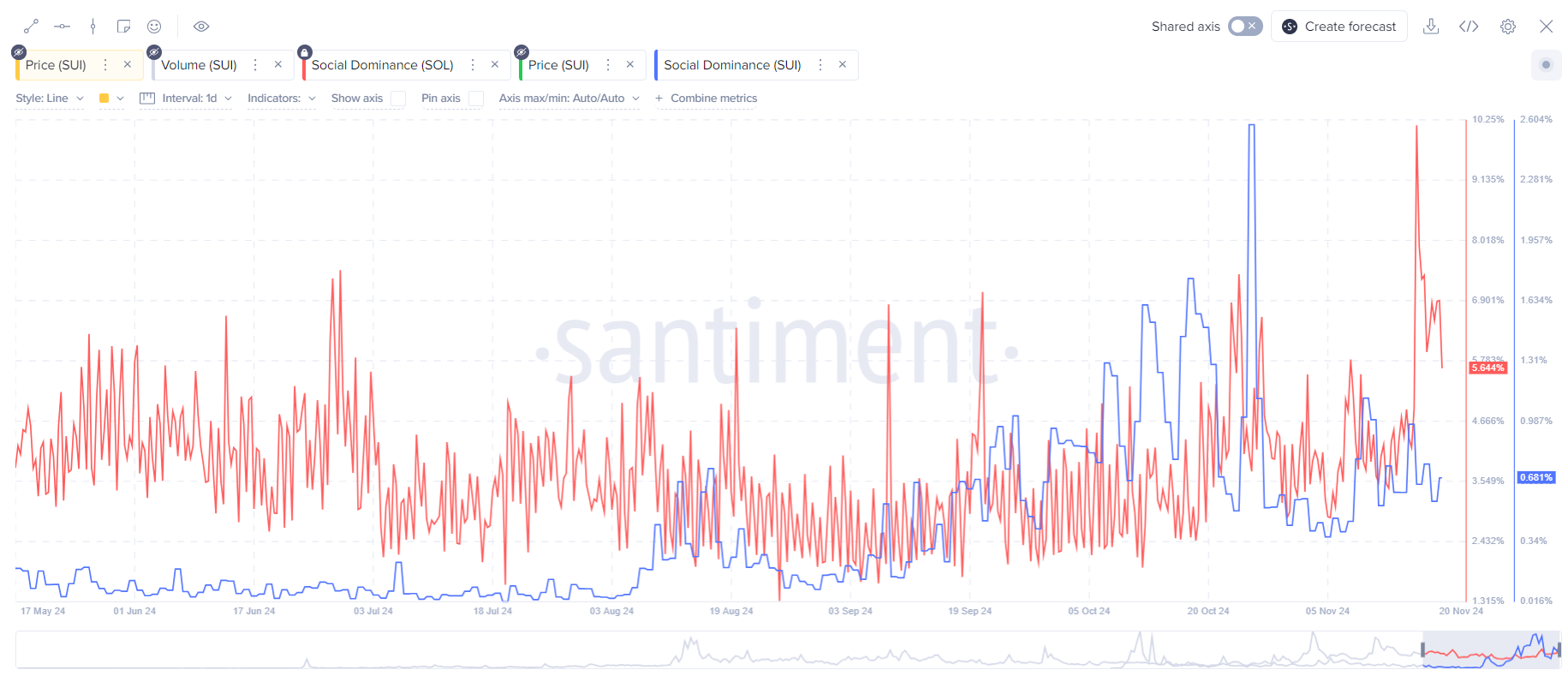Download the chart image
Image resolution: width=1568 pixels, height=676 pixels.
tap(1431, 27)
